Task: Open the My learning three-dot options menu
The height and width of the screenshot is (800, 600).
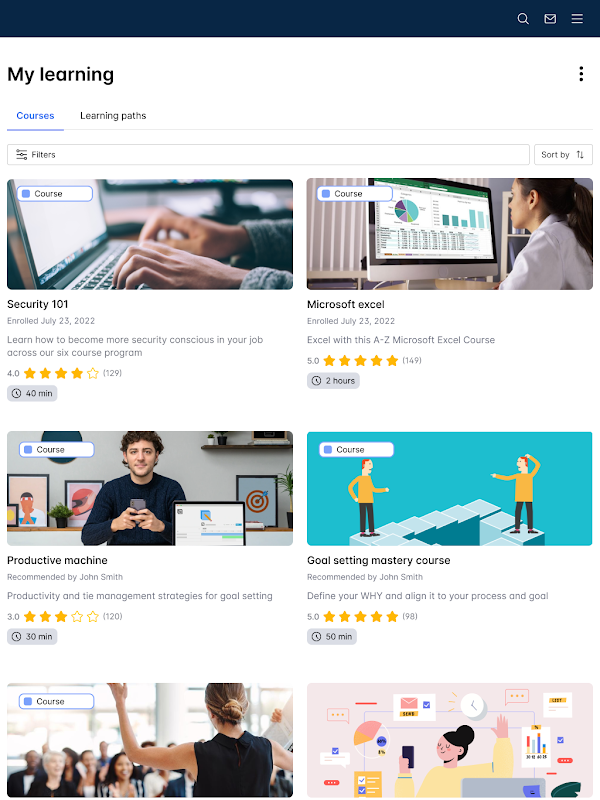Action: 581,74
